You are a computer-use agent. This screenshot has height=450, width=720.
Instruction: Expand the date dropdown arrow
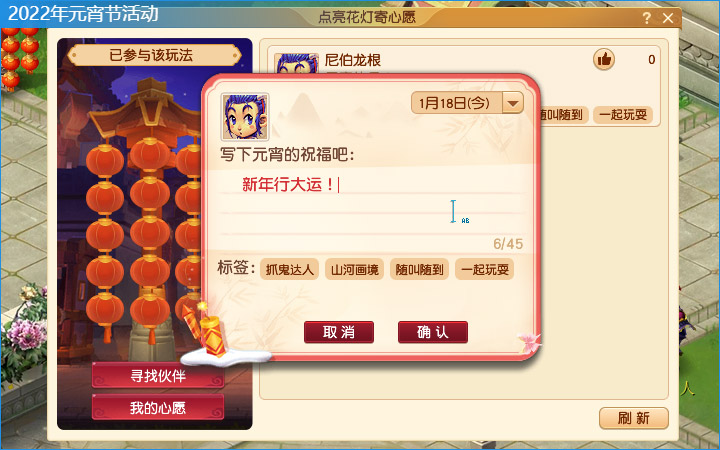513,102
